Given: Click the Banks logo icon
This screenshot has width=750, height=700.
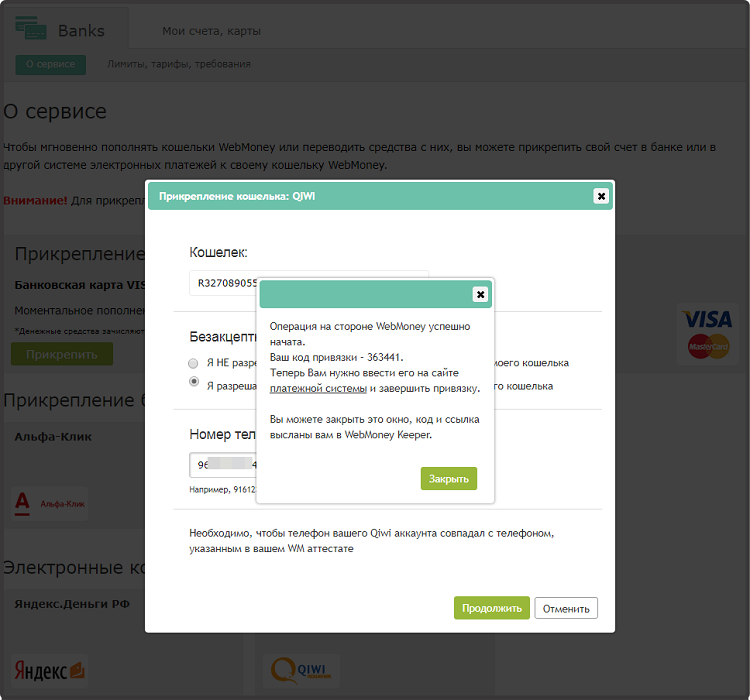Looking at the screenshot, I should pyautogui.click(x=31, y=28).
